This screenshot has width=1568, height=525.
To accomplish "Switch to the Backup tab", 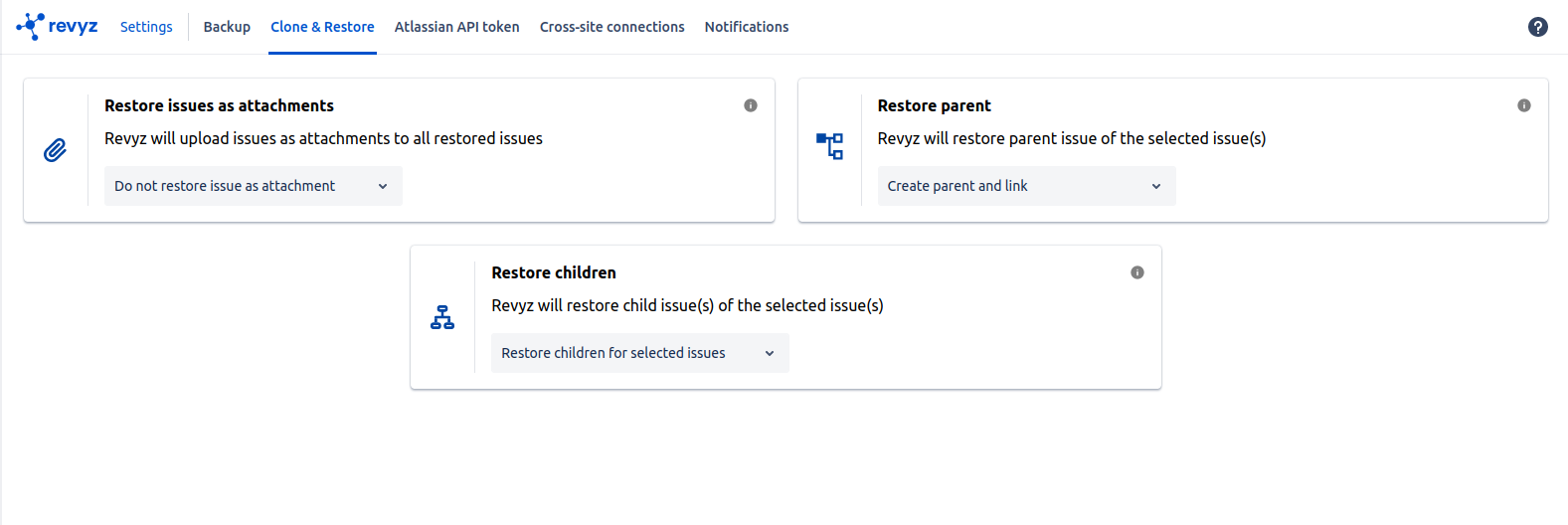I will tap(227, 27).
